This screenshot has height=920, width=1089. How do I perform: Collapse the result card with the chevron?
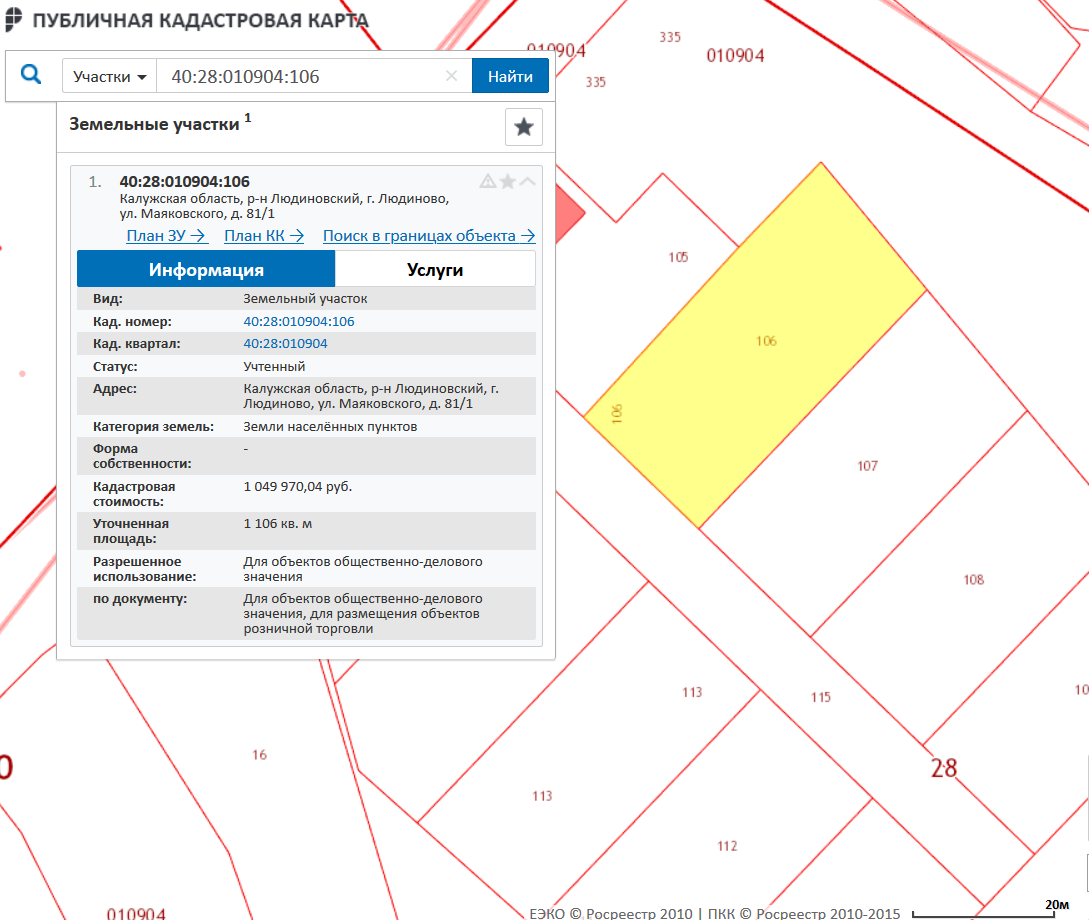pyautogui.click(x=527, y=181)
